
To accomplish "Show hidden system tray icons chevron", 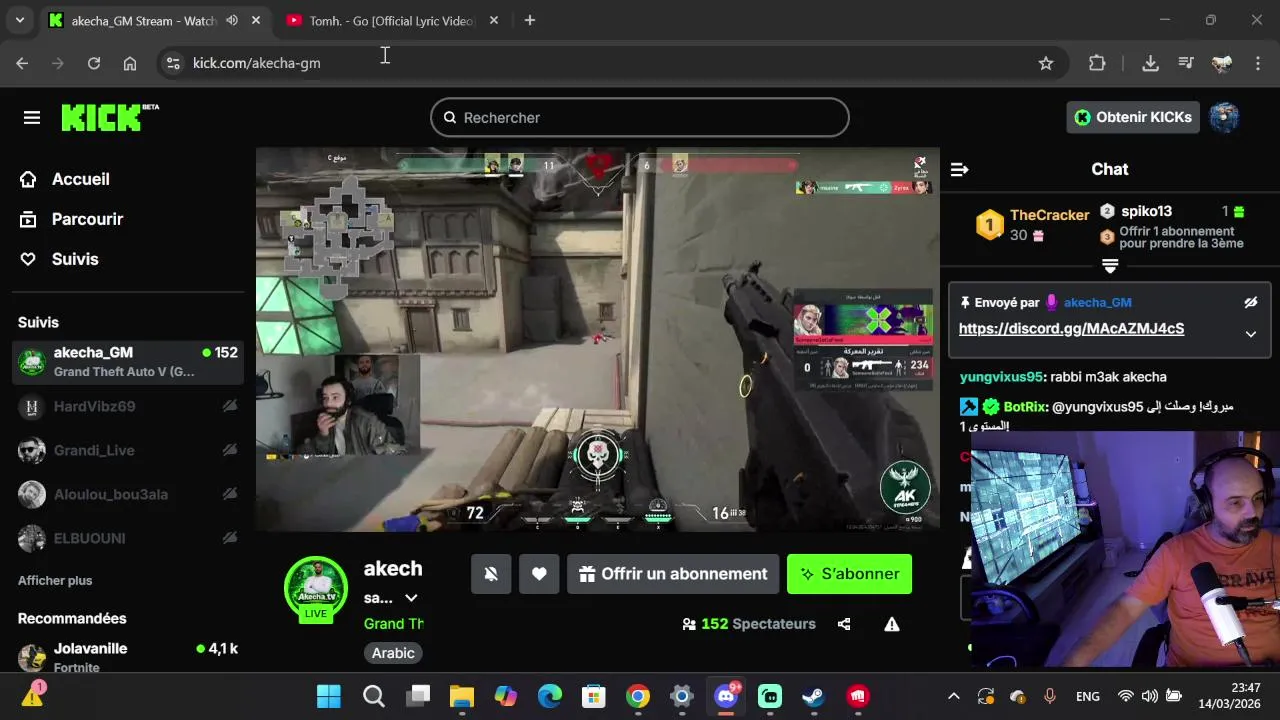I will [x=954, y=696].
